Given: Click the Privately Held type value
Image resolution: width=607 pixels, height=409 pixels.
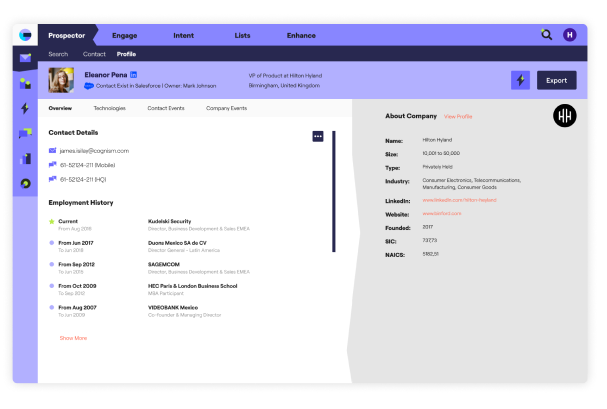Looking at the screenshot, I should tap(437, 167).
